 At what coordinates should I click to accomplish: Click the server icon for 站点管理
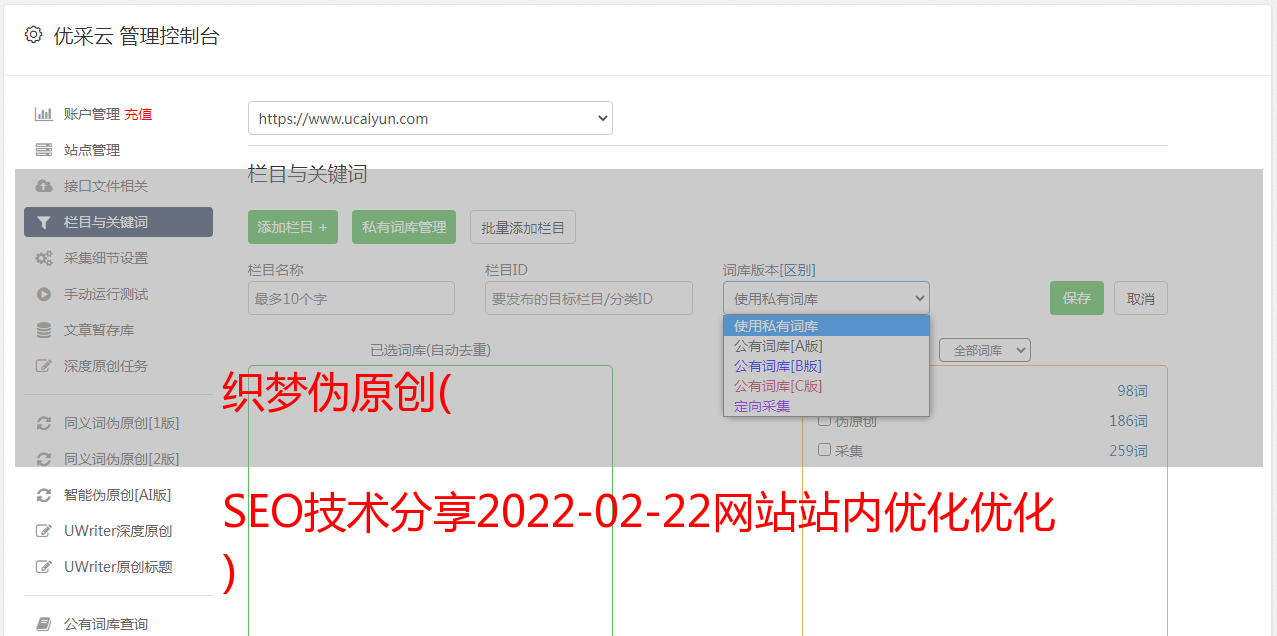coord(44,150)
